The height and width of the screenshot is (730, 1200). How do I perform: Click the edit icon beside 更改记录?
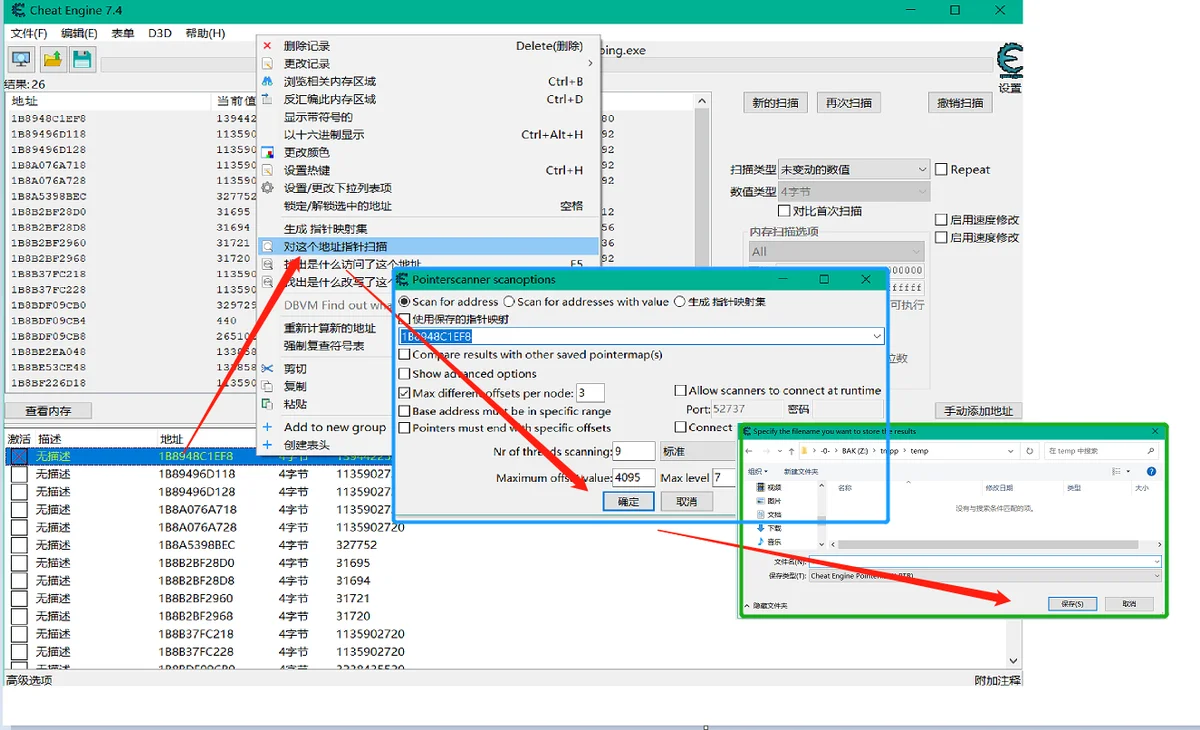pos(267,64)
